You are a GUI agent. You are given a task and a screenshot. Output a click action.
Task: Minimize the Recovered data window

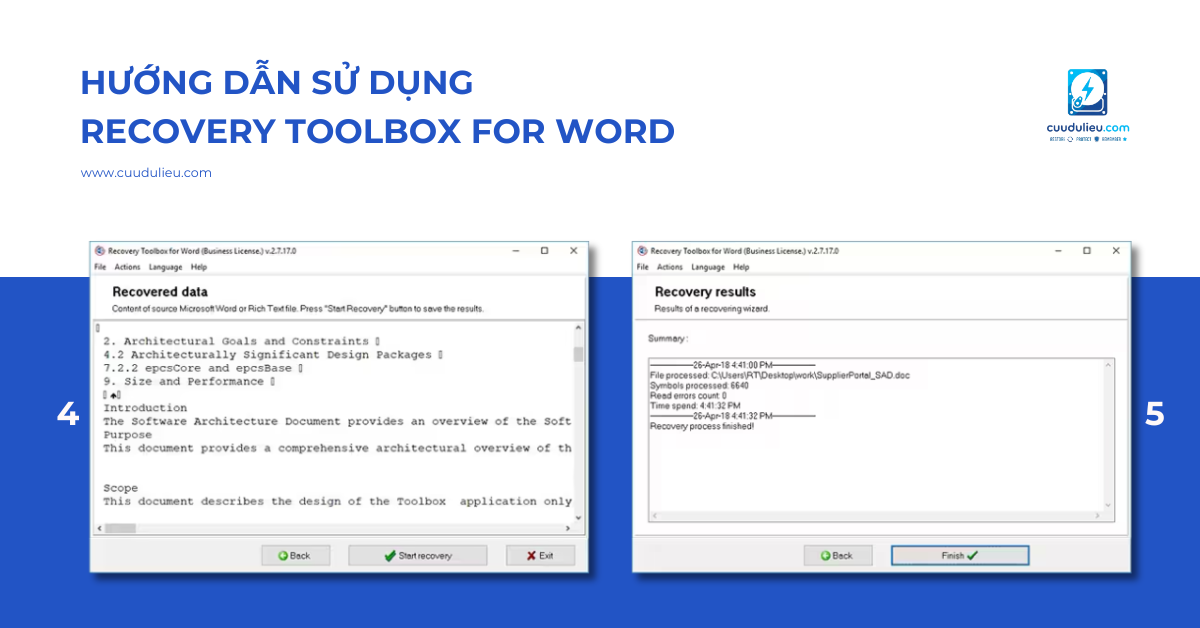click(x=515, y=250)
